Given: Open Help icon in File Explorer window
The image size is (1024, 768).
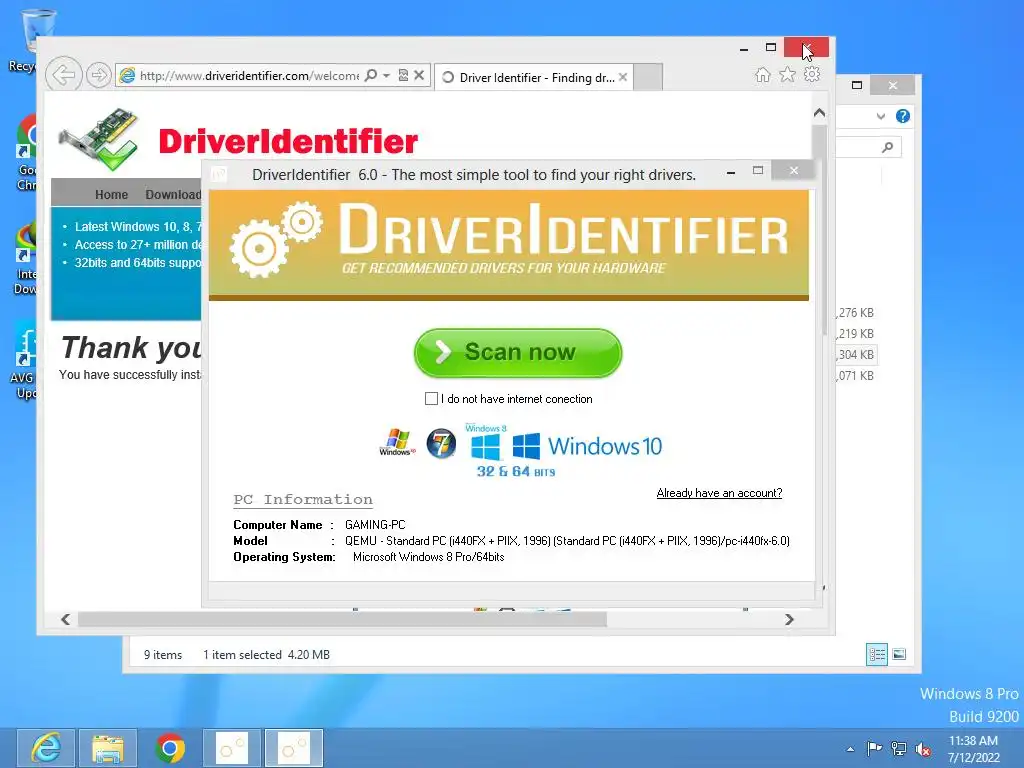Looking at the screenshot, I should 903,116.
